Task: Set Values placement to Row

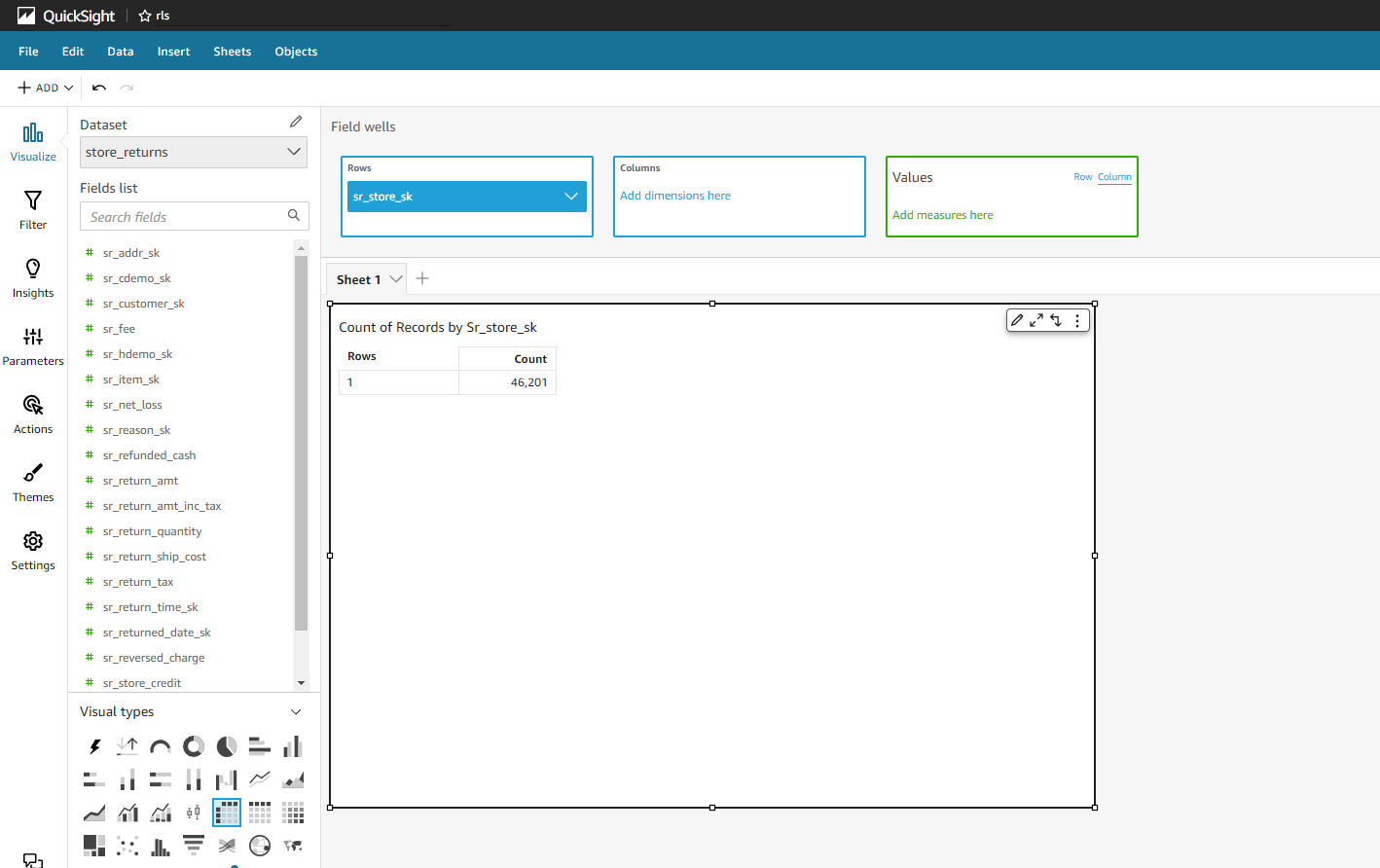Action: coord(1083,177)
